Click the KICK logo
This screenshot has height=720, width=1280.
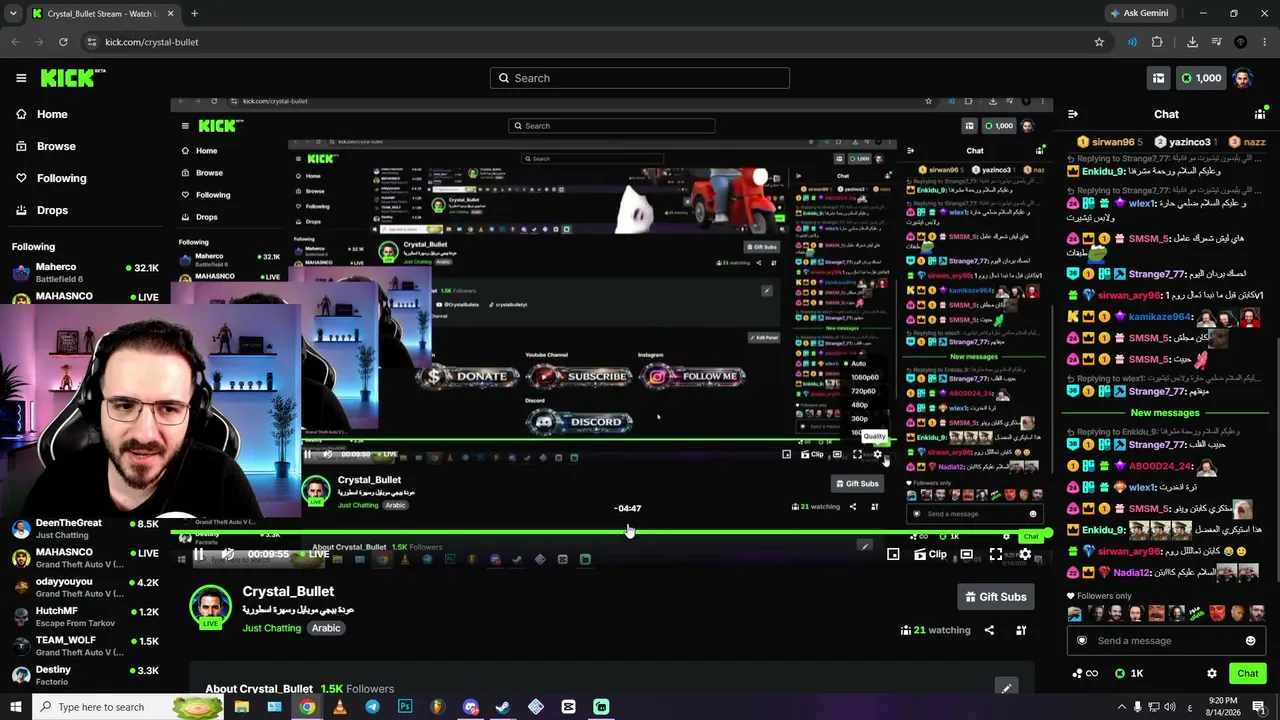tap(73, 78)
